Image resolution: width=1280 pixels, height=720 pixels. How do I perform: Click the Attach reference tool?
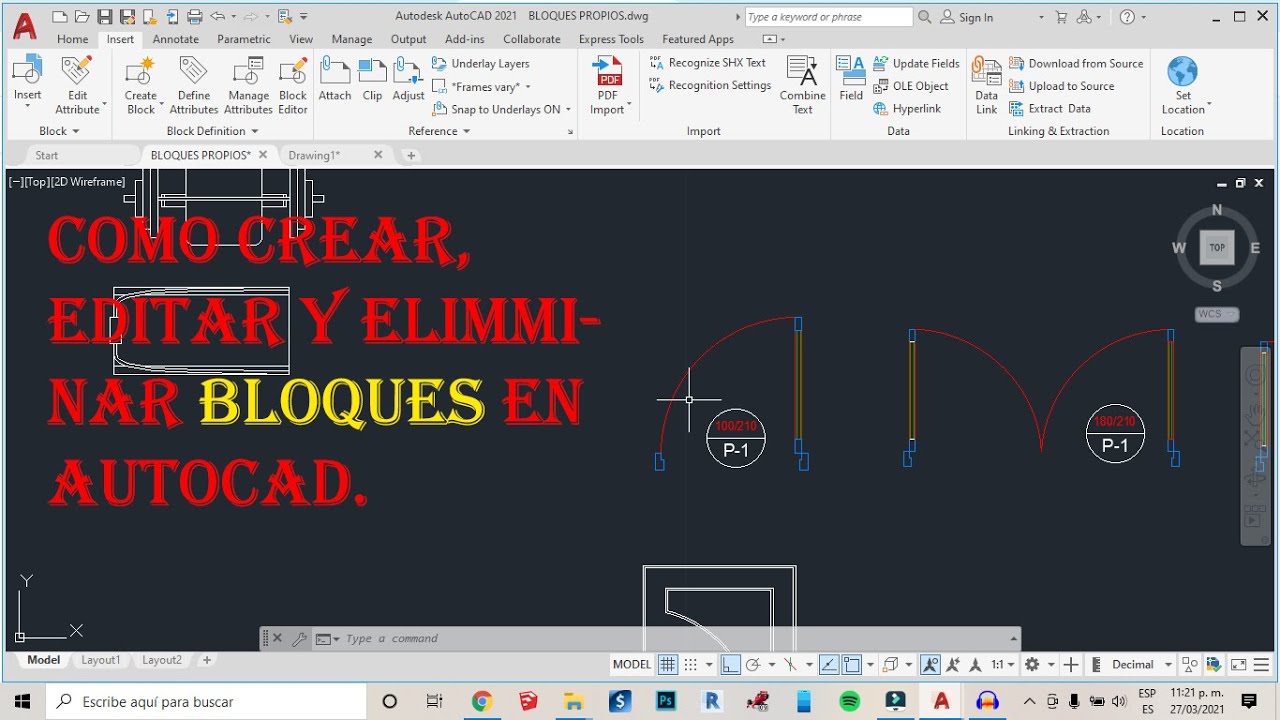(335, 80)
